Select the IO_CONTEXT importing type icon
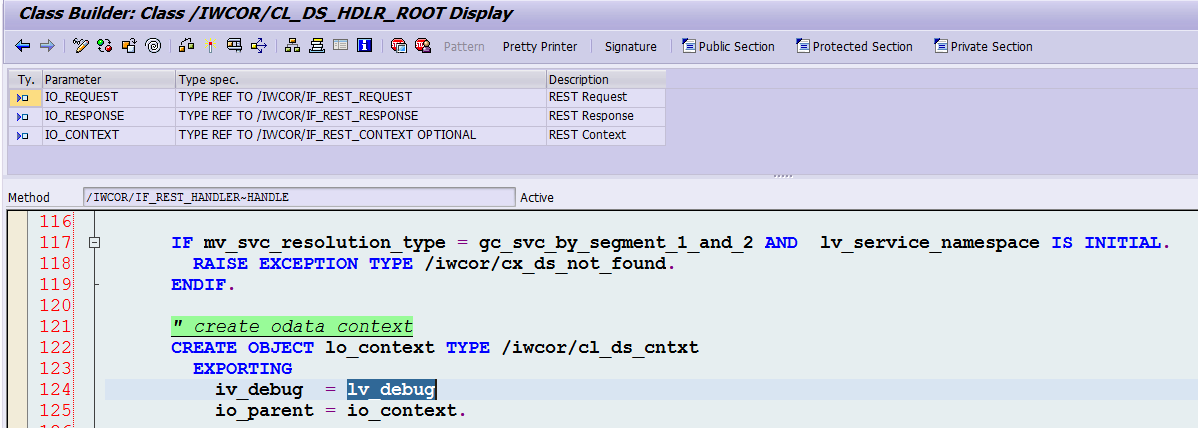The height and width of the screenshot is (428, 1198). pos(24,135)
